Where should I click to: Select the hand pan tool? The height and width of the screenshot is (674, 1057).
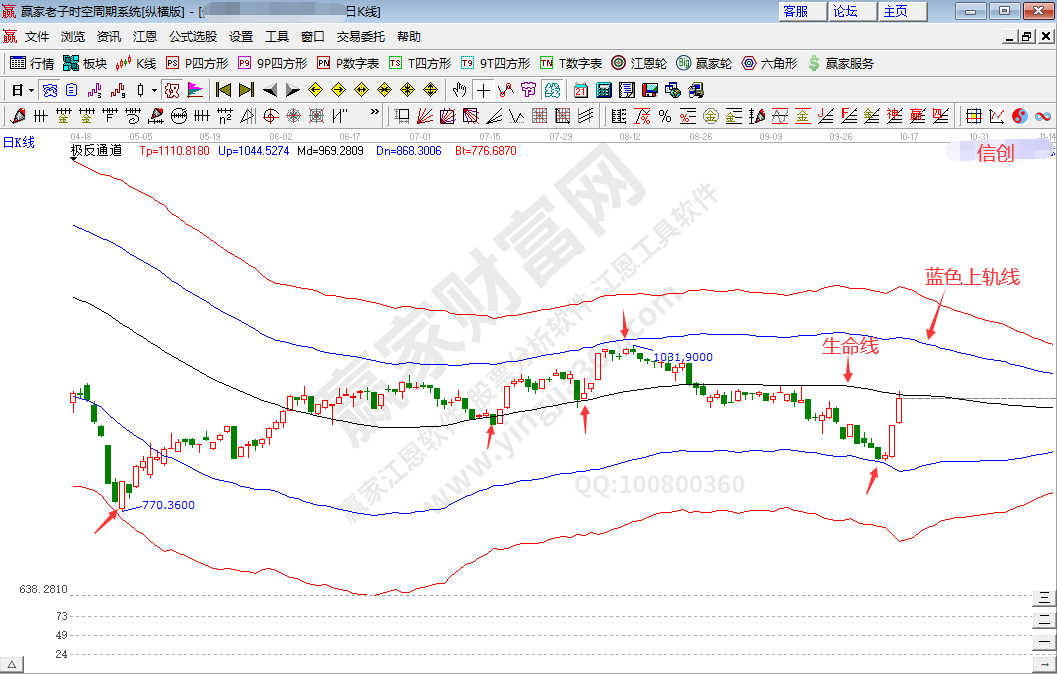(459, 90)
